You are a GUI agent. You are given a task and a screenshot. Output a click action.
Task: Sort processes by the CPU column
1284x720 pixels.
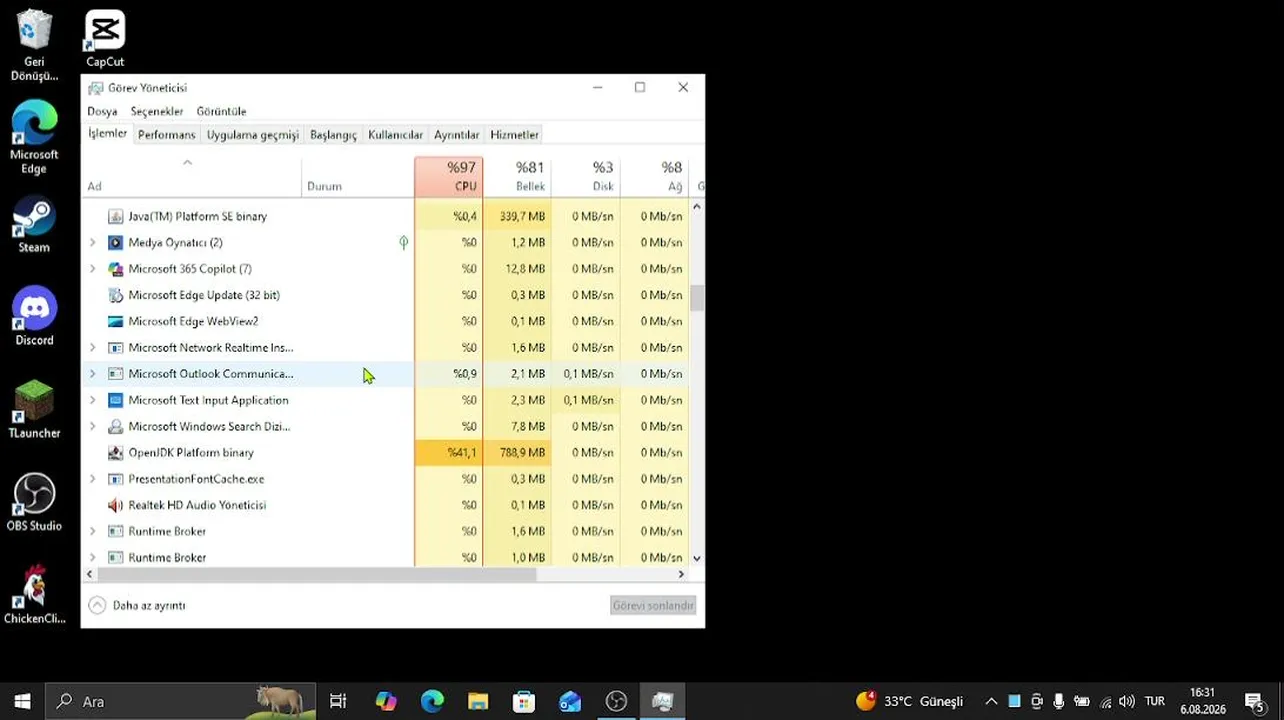coord(449,176)
